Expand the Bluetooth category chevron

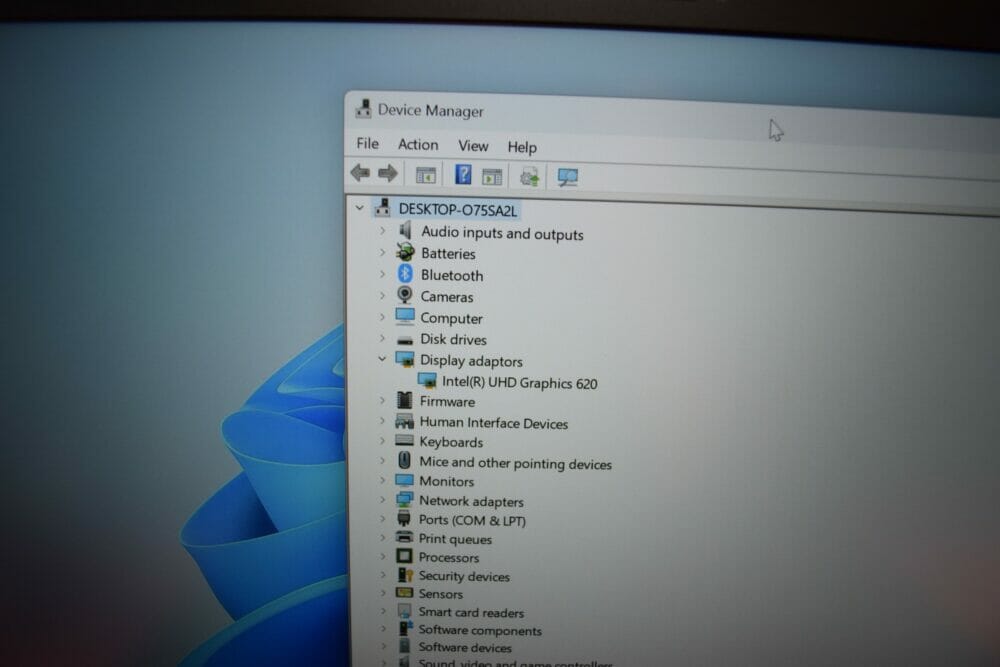(383, 274)
